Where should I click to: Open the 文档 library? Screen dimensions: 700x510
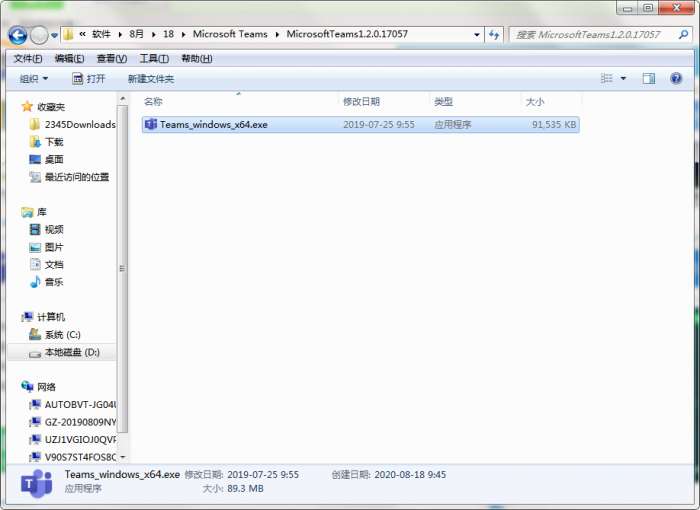pos(54,265)
